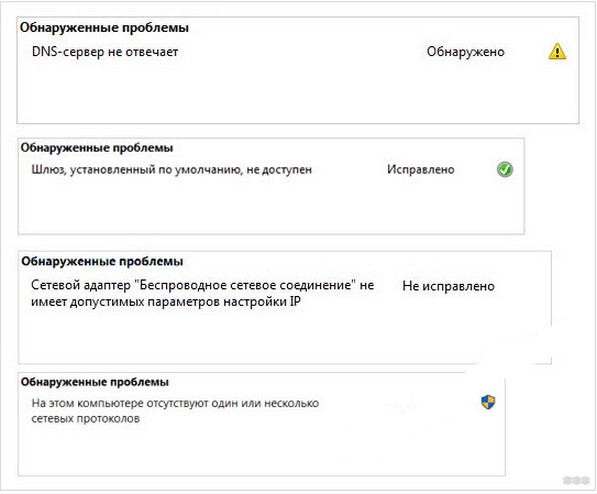Select 'DNS-сервер не отвечает' problem text

click(x=105, y=52)
